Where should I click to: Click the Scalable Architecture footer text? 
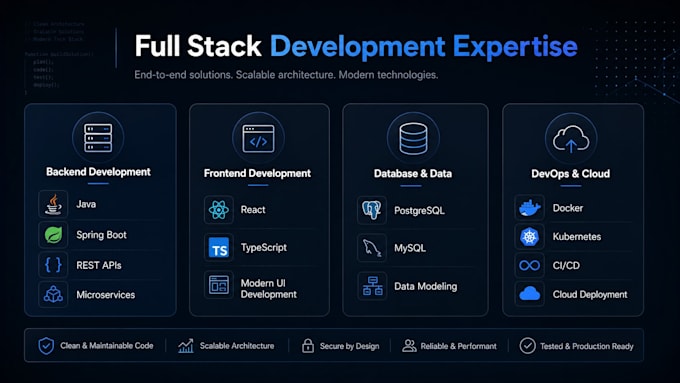237,346
